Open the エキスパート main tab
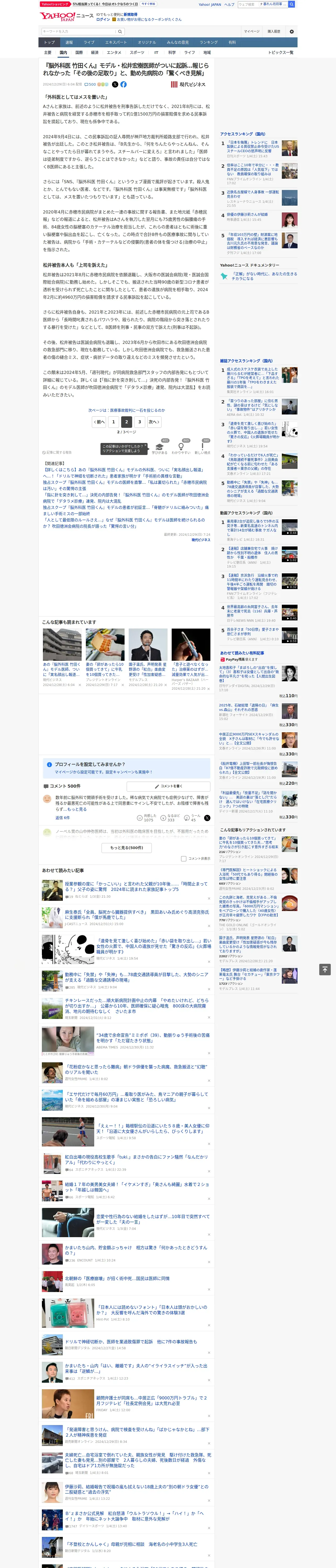336x1568 pixels. 116,43
